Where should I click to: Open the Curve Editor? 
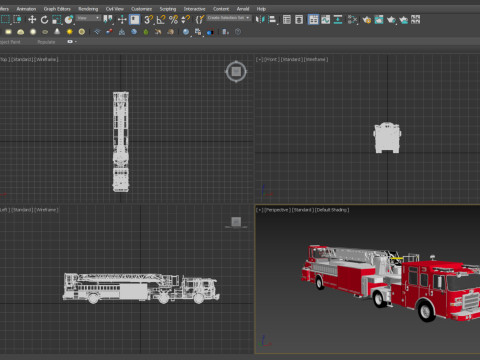(325, 20)
